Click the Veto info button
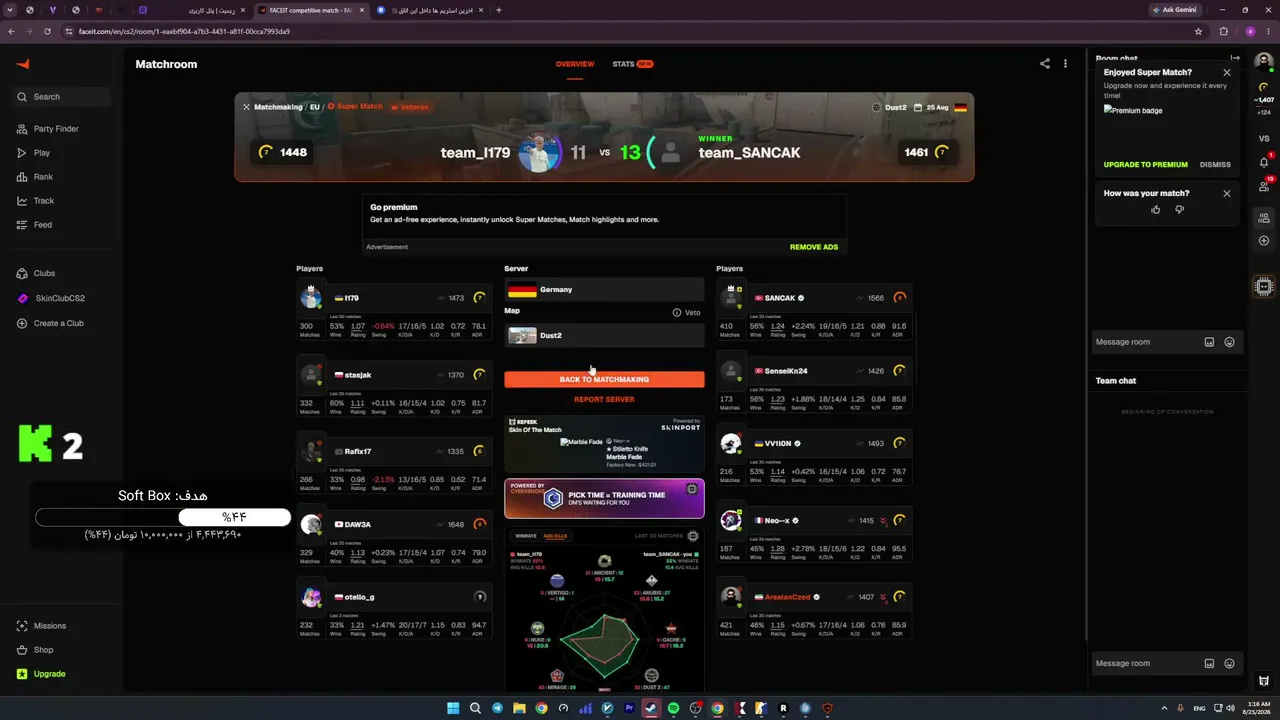This screenshot has height=720, width=1280. tap(686, 312)
